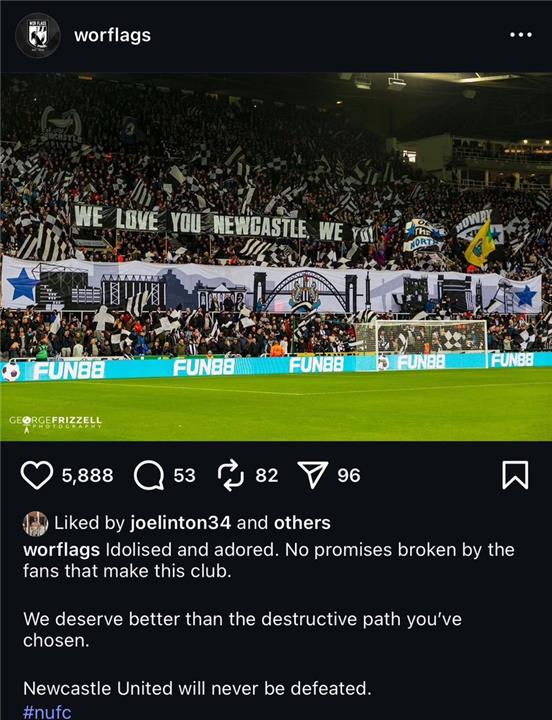Open the #nufc hashtag
This screenshot has height=720, width=552.
tap(47, 712)
